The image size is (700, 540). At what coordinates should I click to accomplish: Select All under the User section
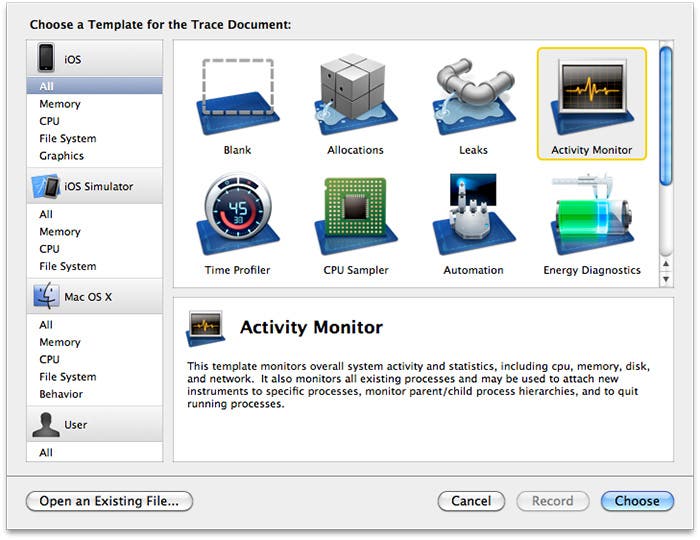(x=94, y=453)
